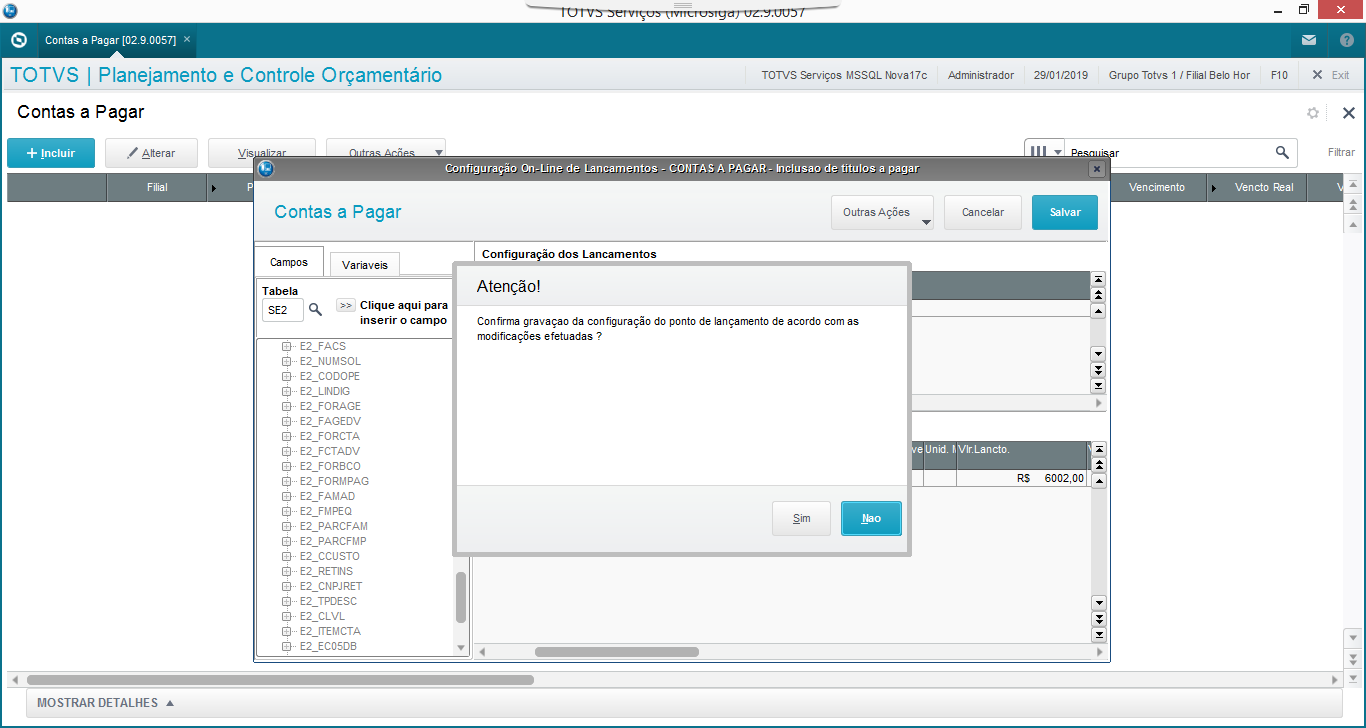Click Cancelar in the configuration dialog
Viewport: 1366px width, 728px height.
tap(983, 212)
